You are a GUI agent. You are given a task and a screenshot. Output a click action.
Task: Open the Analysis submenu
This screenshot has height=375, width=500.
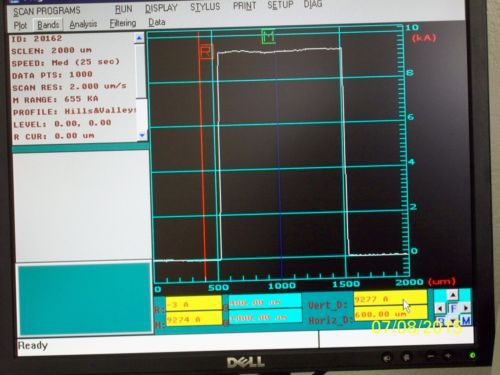click(83, 24)
